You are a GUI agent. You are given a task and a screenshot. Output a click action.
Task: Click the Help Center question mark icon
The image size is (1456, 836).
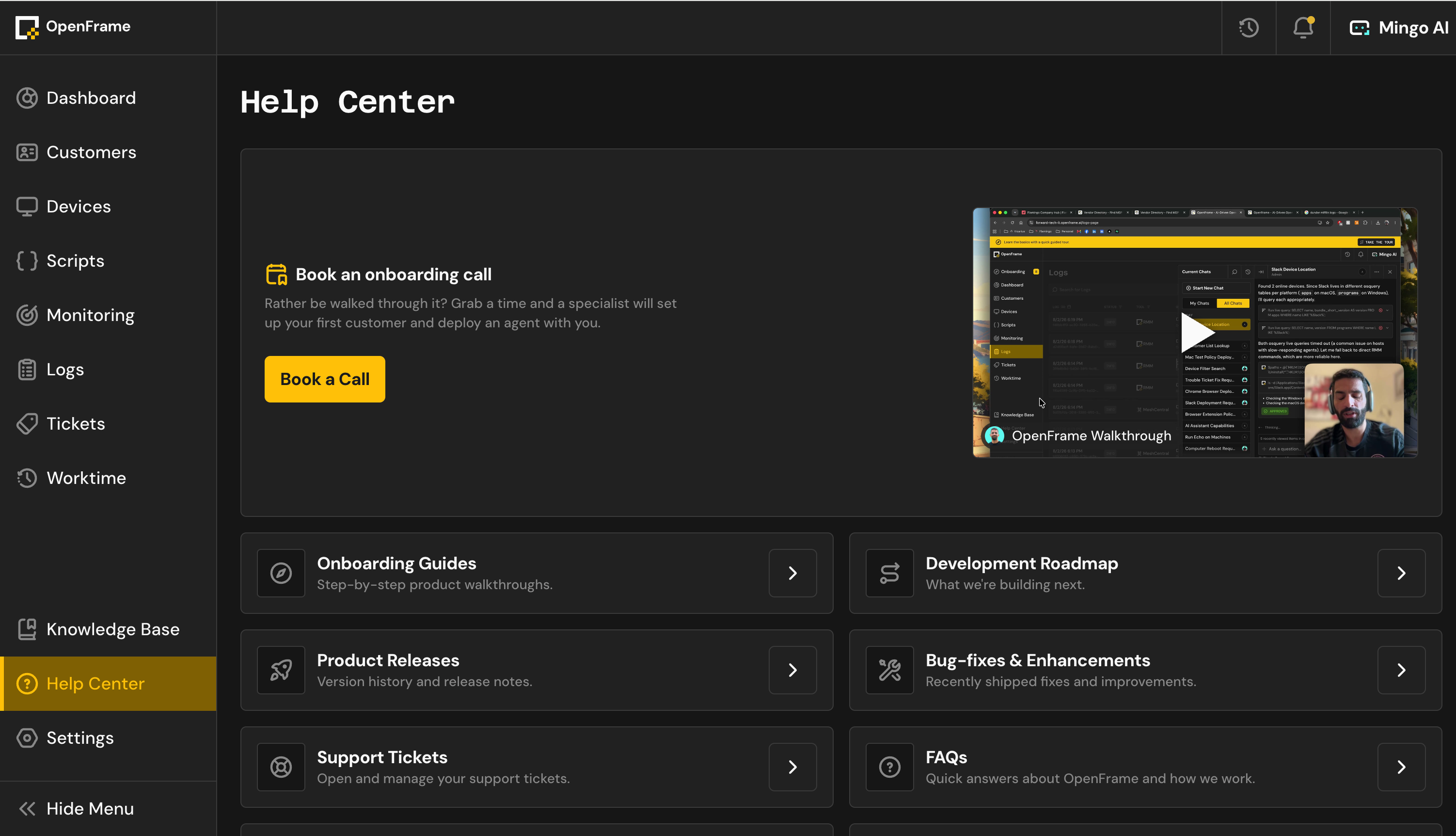[x=27, y=683]
